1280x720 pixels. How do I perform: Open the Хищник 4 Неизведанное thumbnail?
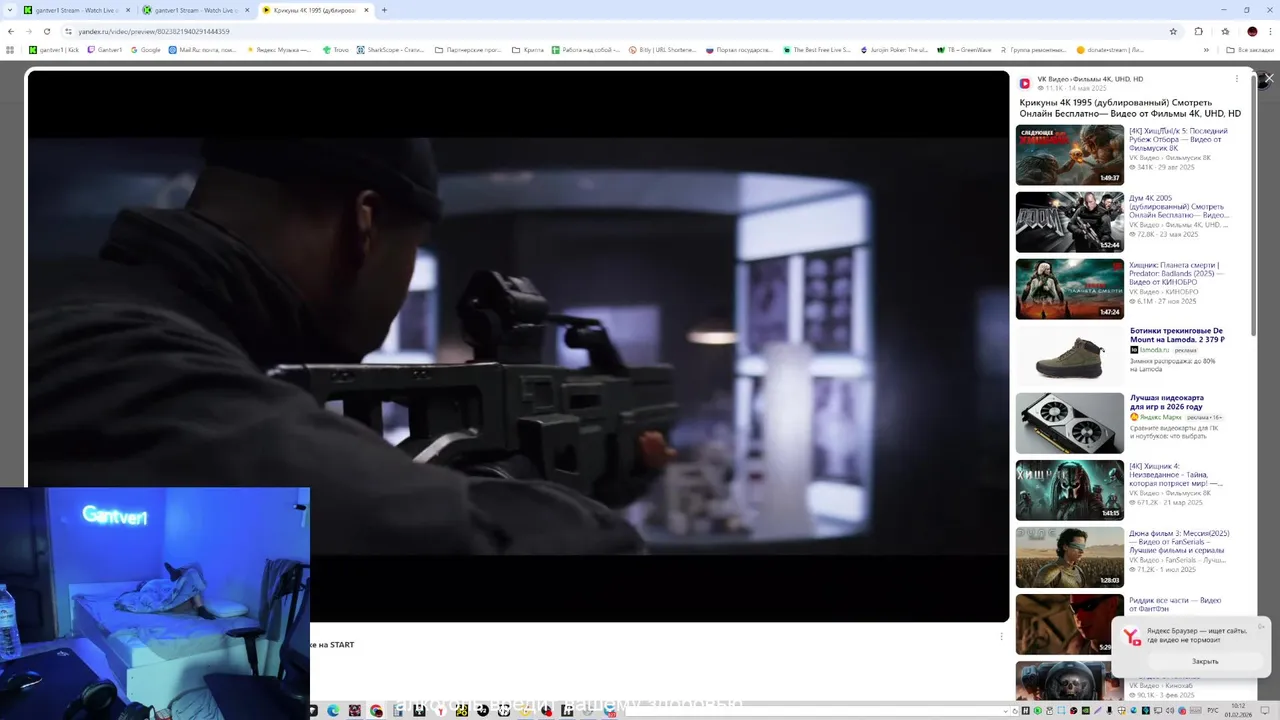point(1070,490)
